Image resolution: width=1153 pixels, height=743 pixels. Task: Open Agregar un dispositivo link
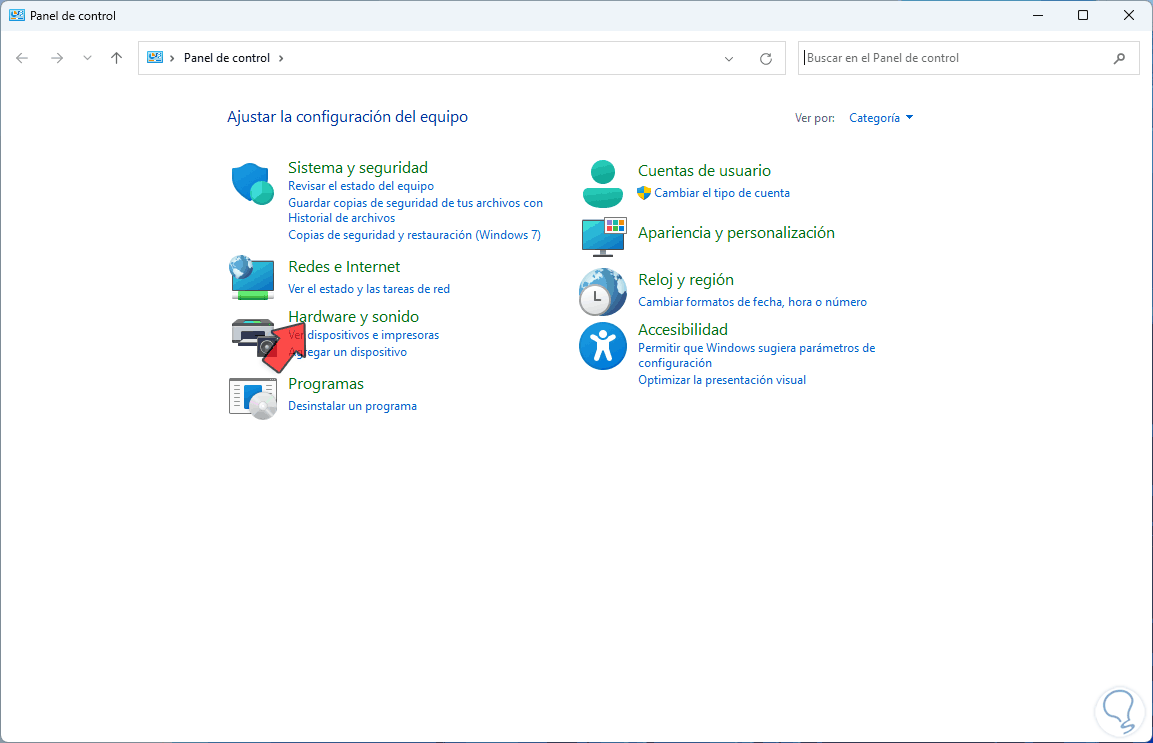pos(347,352)
